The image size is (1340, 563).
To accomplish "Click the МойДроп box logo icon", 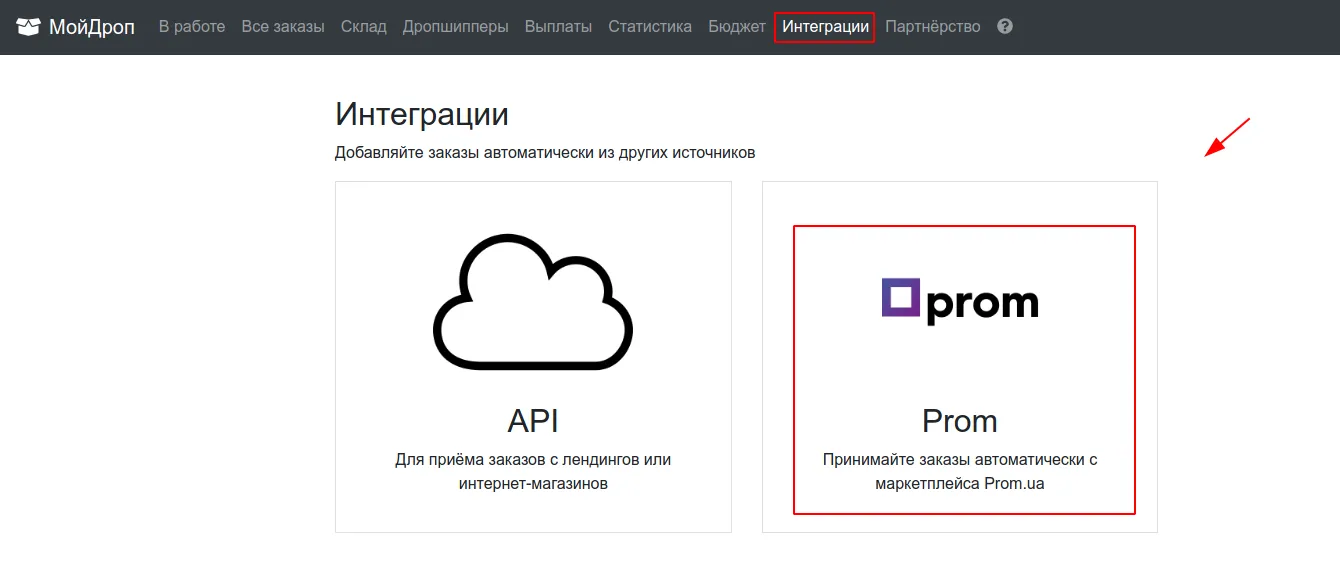I will point(28,27).
